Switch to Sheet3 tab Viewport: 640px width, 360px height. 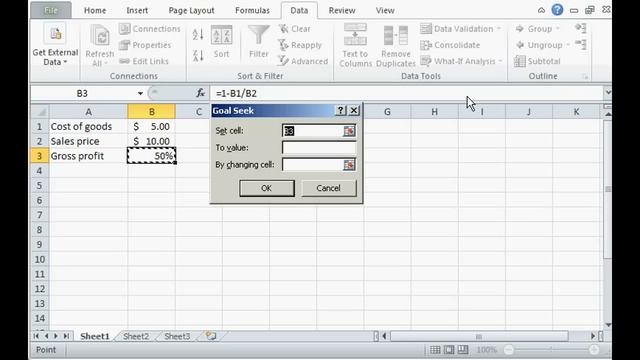pyautogui.click(x=177, y=336)
